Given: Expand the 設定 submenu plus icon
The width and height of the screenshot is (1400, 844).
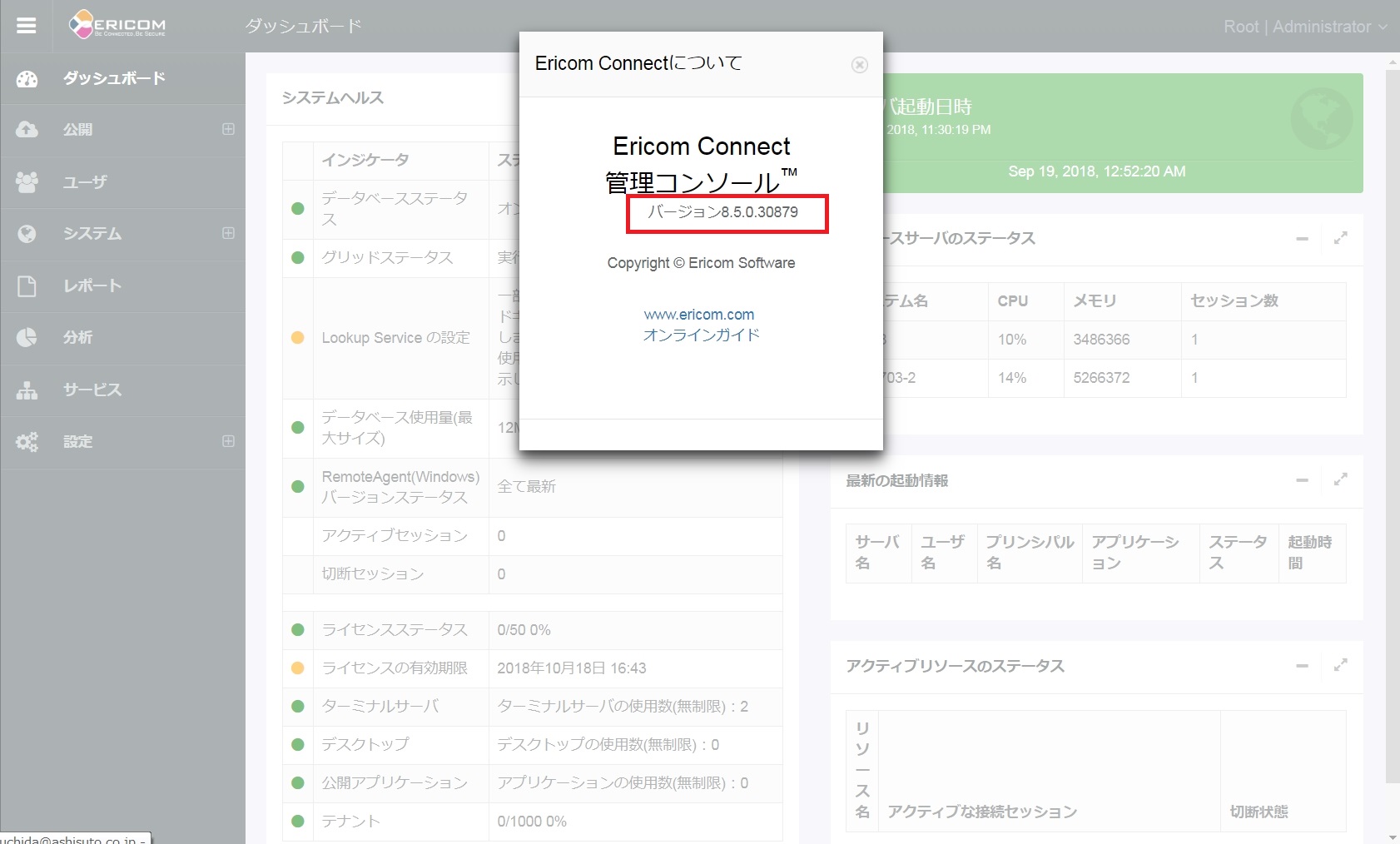Looking at the screenshot, I should (x=228, y=442).
